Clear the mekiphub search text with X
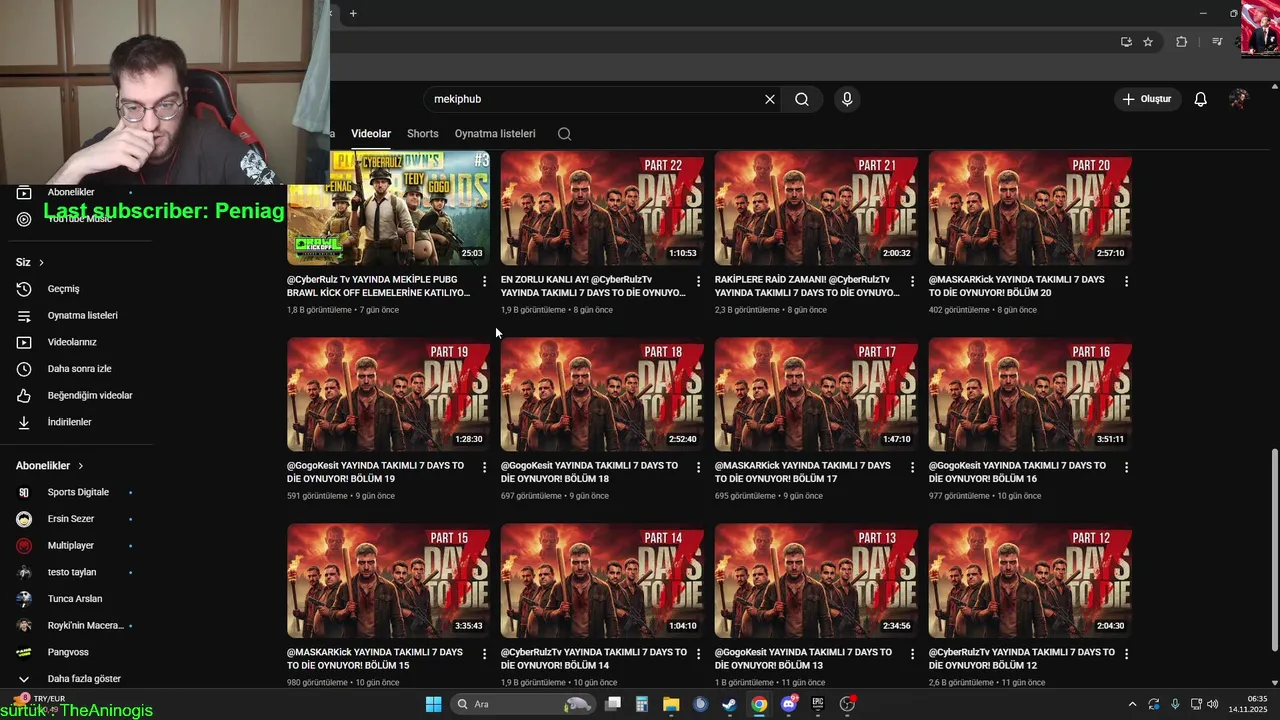 point(770,99)
